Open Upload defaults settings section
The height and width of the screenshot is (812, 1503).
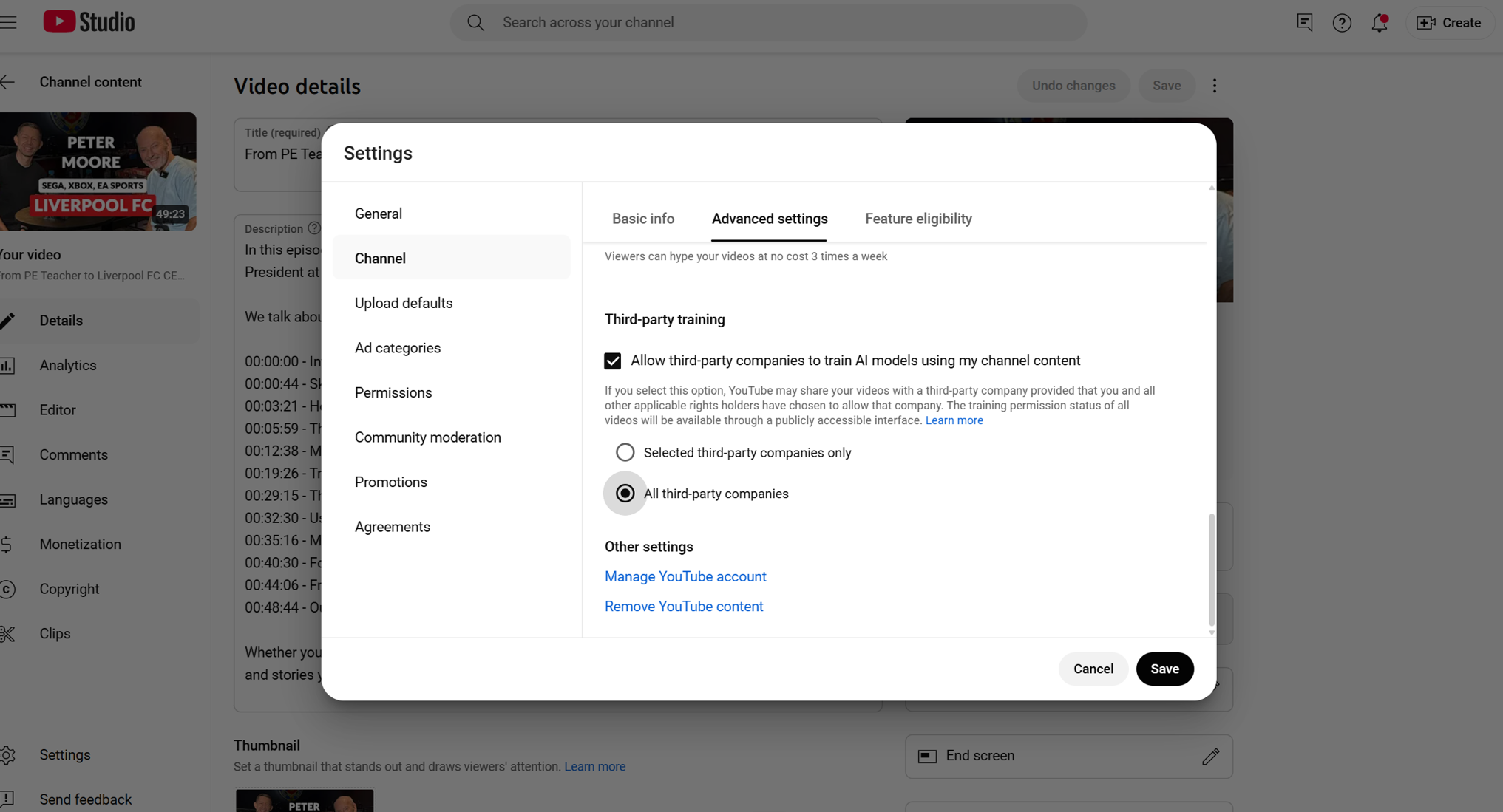pos(404,303)
